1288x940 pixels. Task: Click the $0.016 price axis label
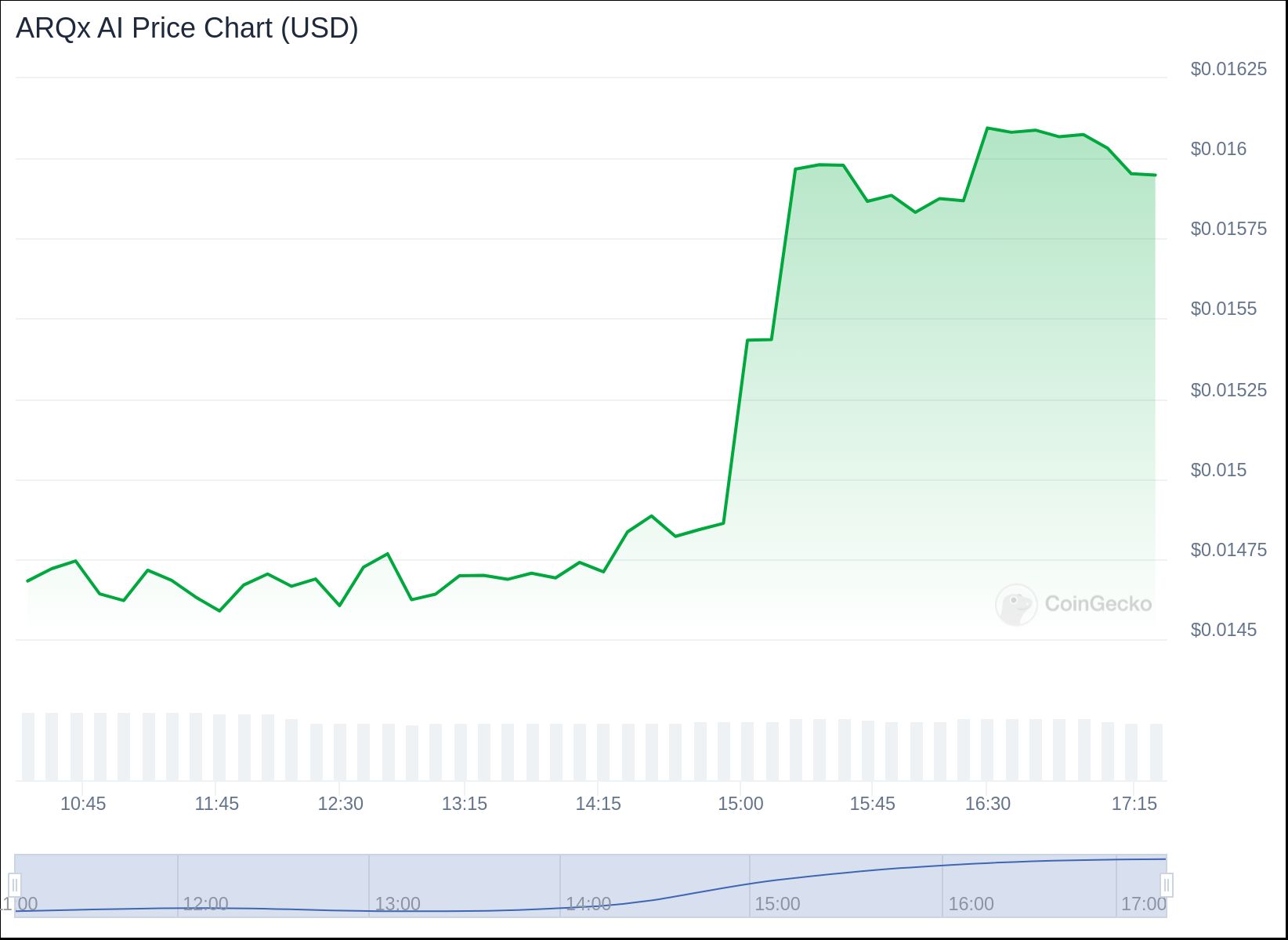(x=1218, y=149)
